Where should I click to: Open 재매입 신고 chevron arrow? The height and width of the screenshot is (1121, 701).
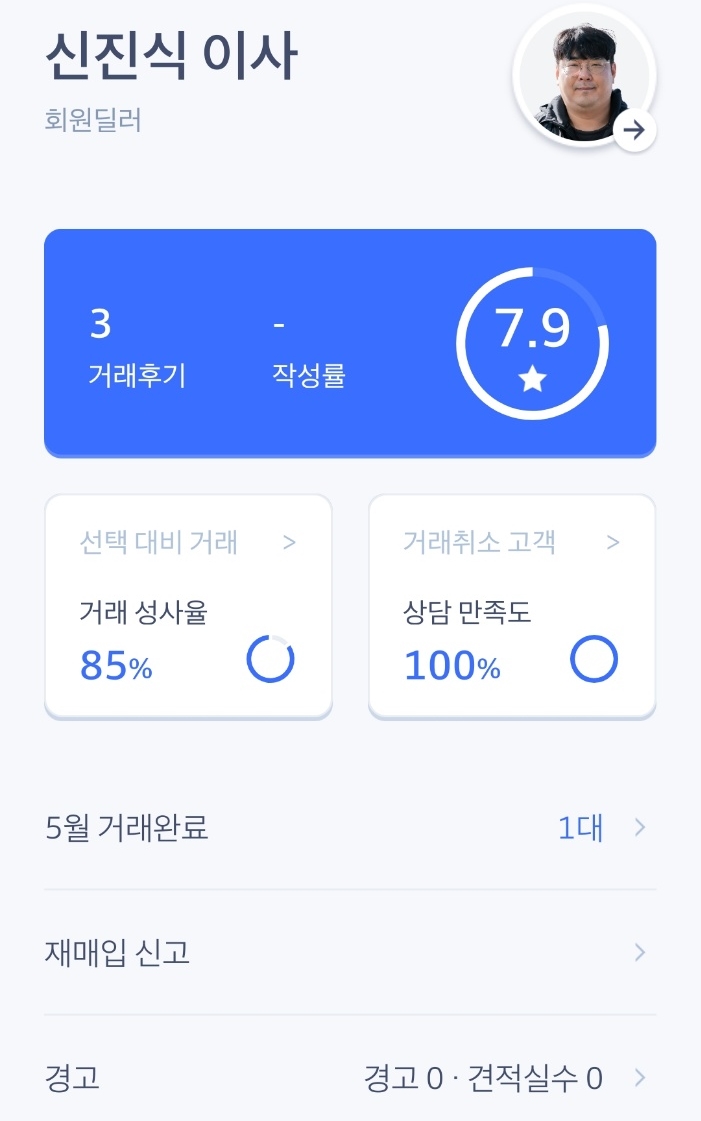pos(640,953)
